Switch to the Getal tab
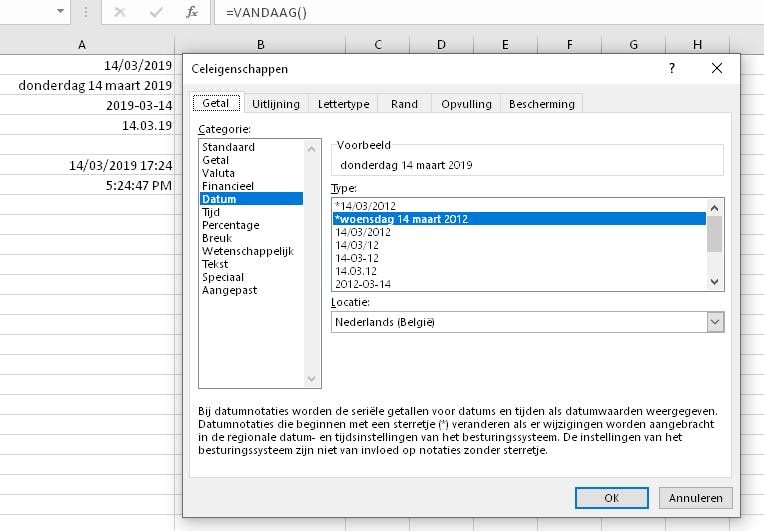 point(216,103)
